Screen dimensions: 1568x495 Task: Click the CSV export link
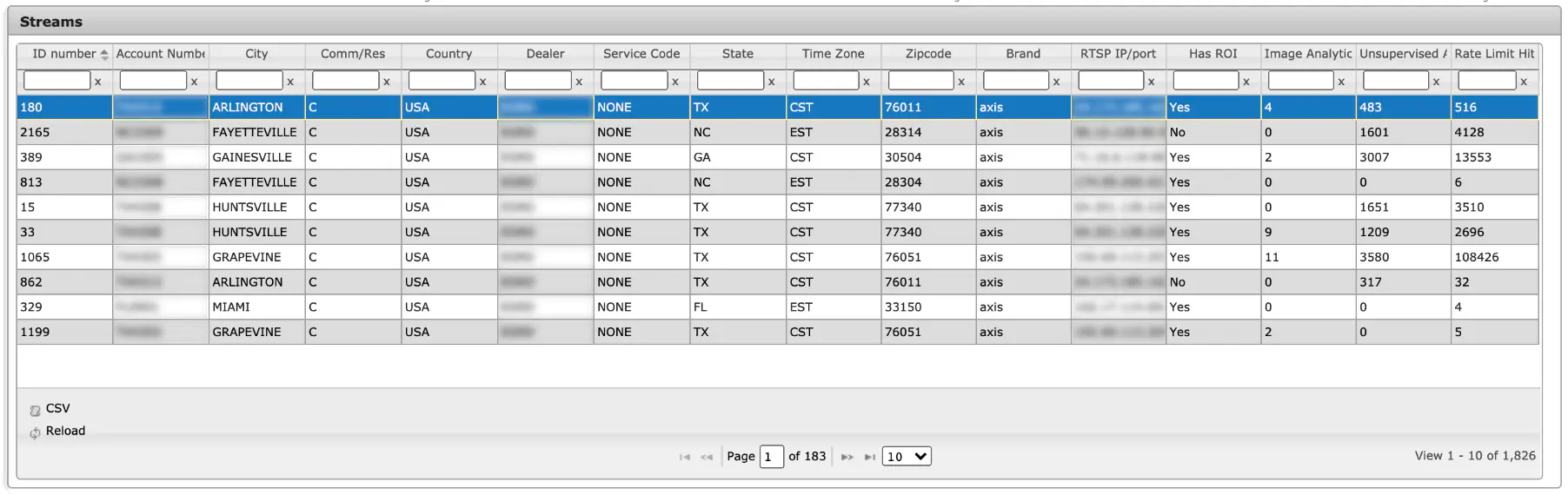tap(58, 409)
